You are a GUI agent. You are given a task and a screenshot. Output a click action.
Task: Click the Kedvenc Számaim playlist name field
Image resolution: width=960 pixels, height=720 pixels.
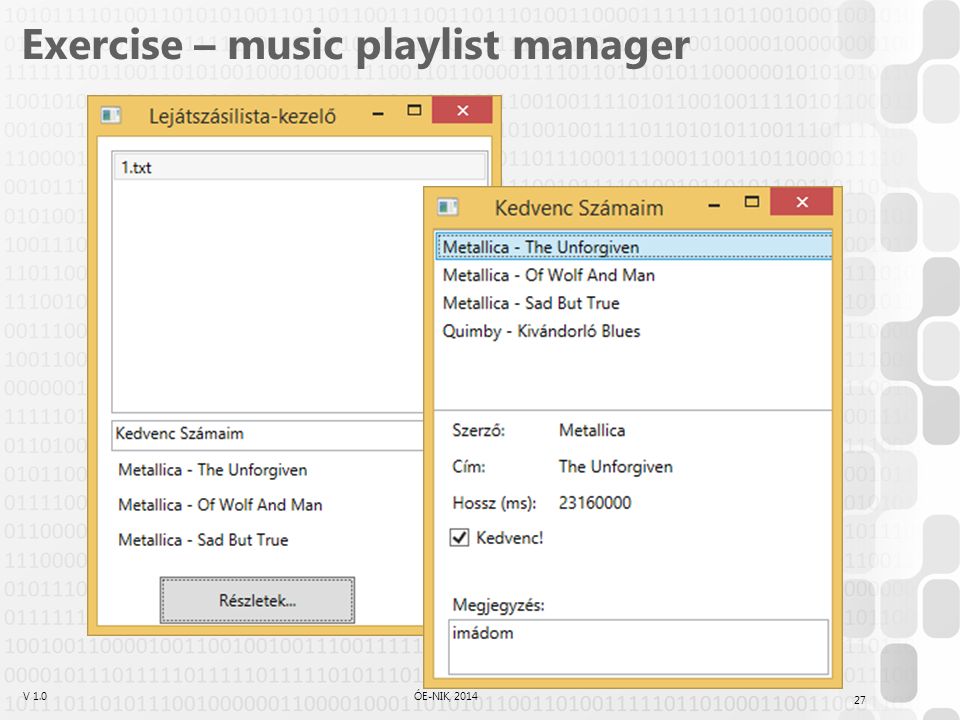(268, 435)
